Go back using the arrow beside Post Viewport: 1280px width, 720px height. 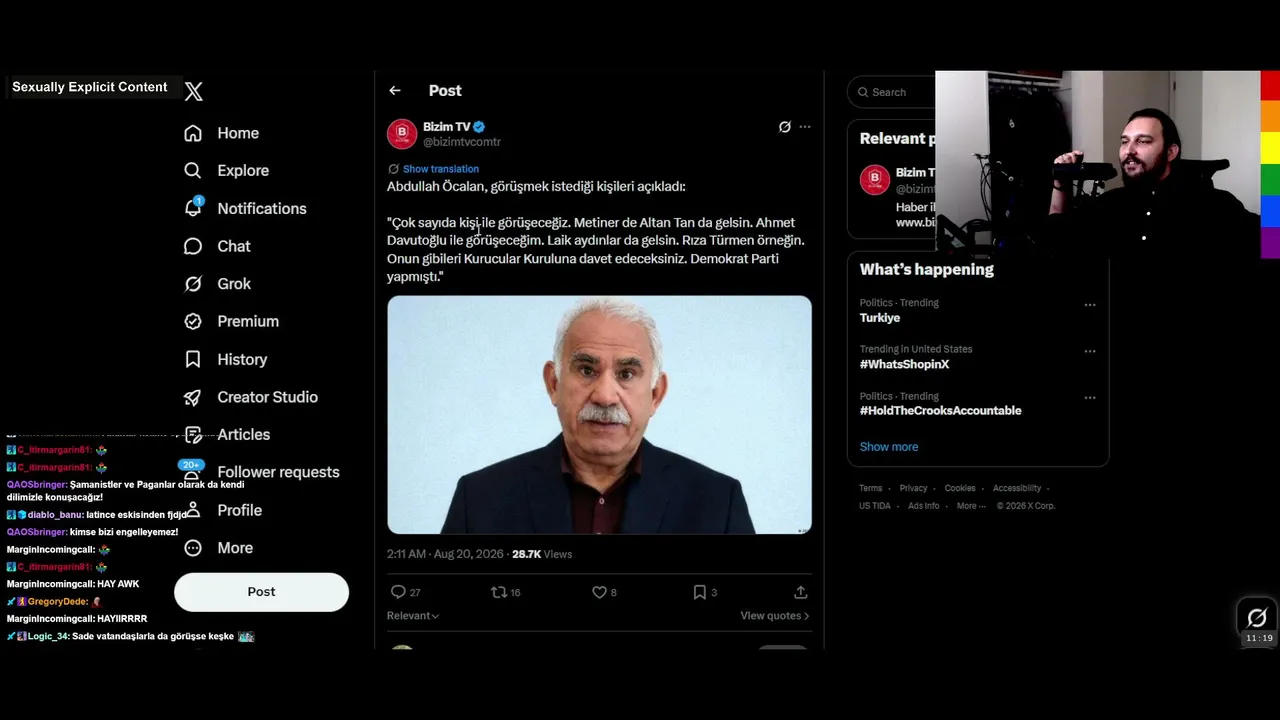(395, 91)
